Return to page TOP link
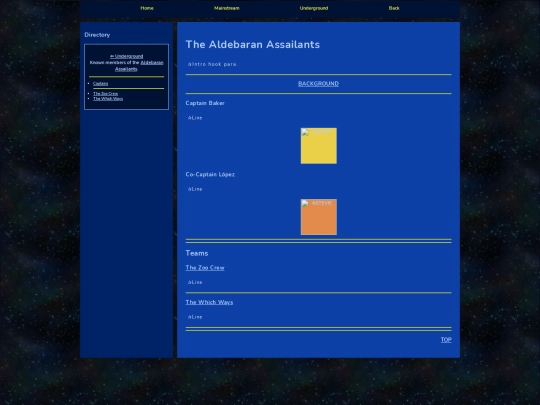Screen dimensions: 540x405 click(446, 340)
